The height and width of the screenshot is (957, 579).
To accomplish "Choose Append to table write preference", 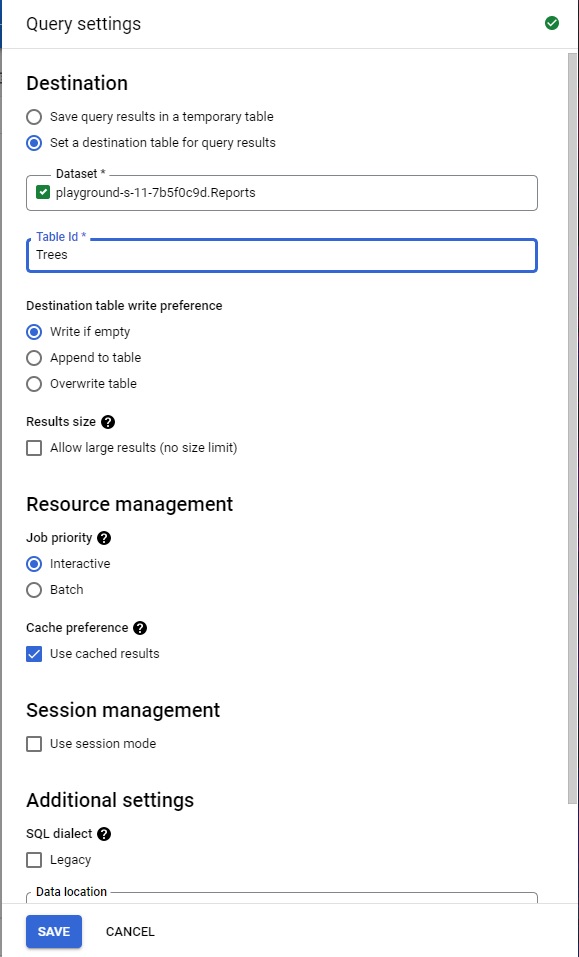I will (x=34, y=358).
